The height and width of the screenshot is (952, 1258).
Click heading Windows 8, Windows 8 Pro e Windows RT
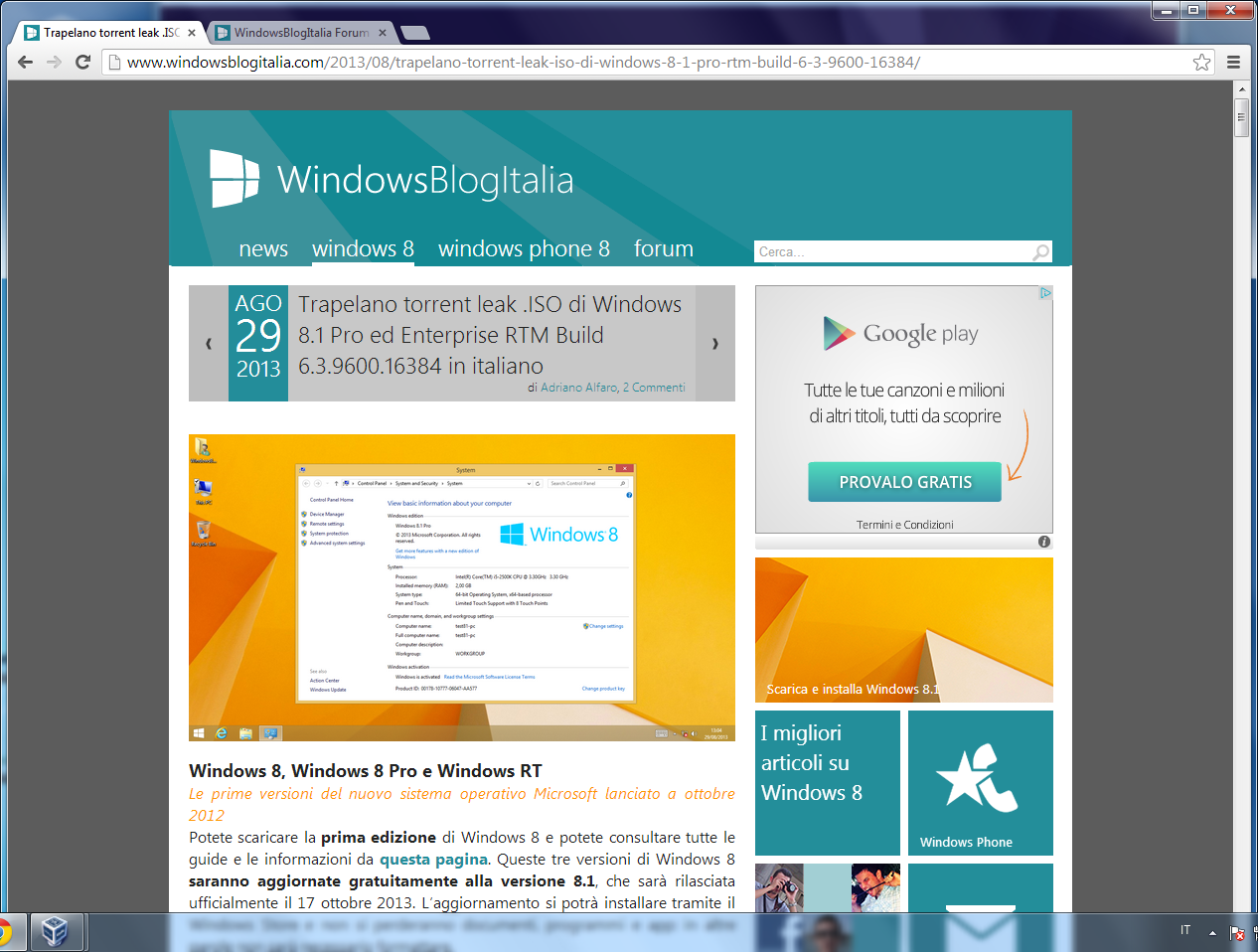coord(366,771)
